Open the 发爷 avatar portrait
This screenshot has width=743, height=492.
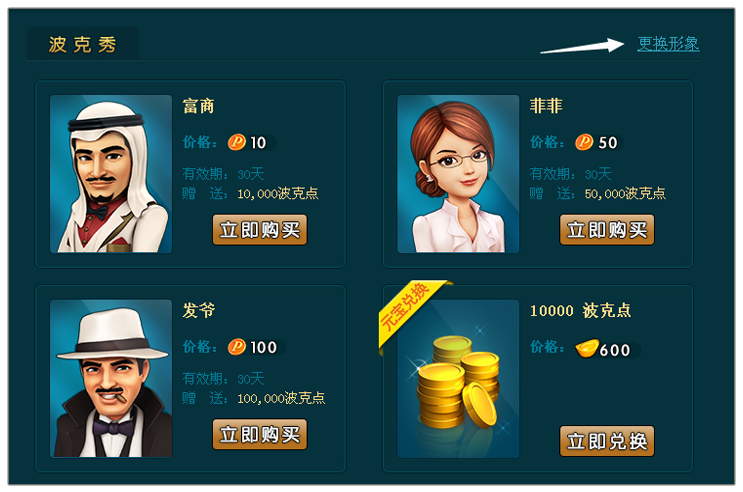pos(111,378)
